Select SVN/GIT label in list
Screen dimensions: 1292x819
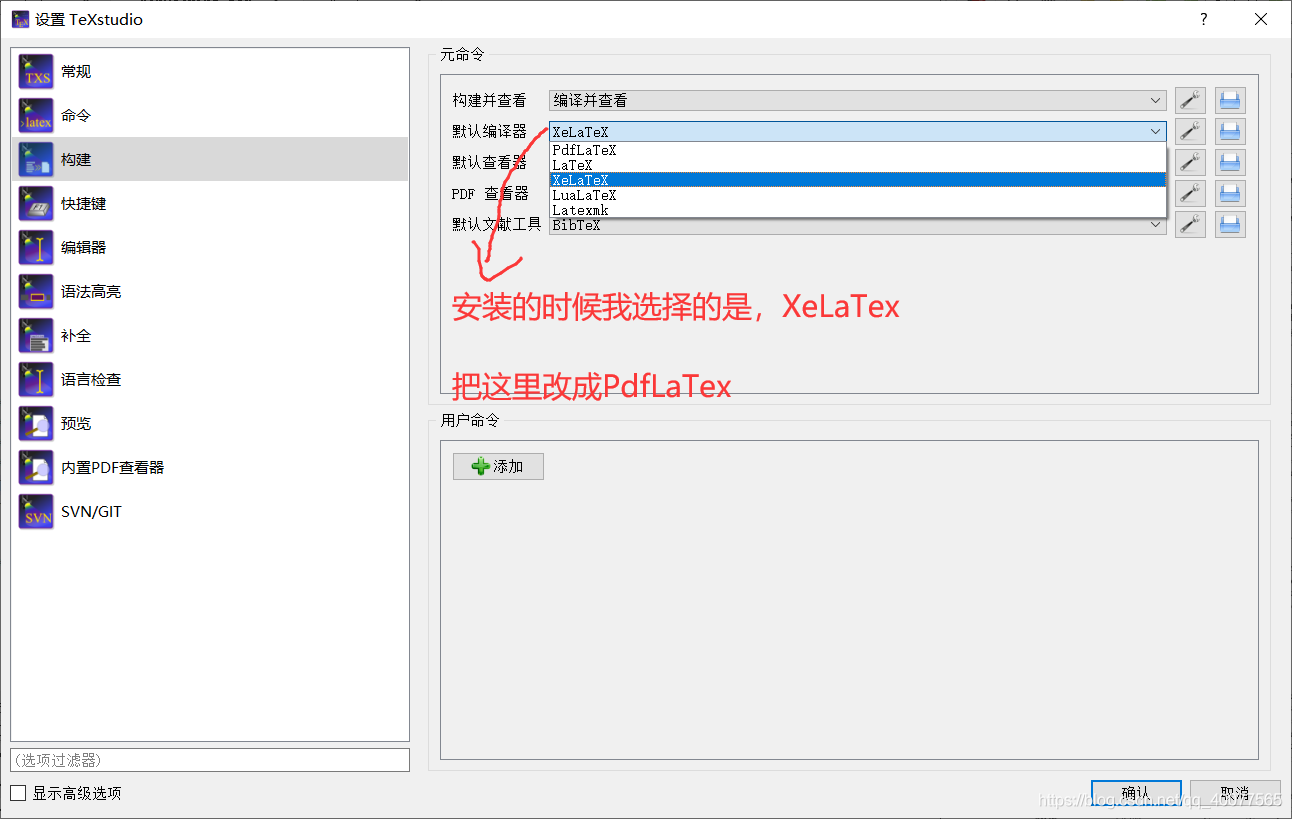coord(91,512)
